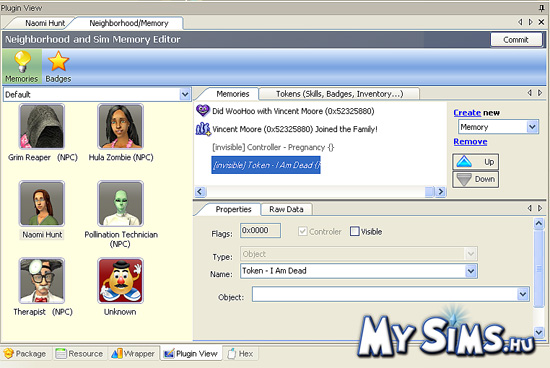Pin the Plugin View panel
This screenshot has height=368, width=550.
(x=542, y=8)
